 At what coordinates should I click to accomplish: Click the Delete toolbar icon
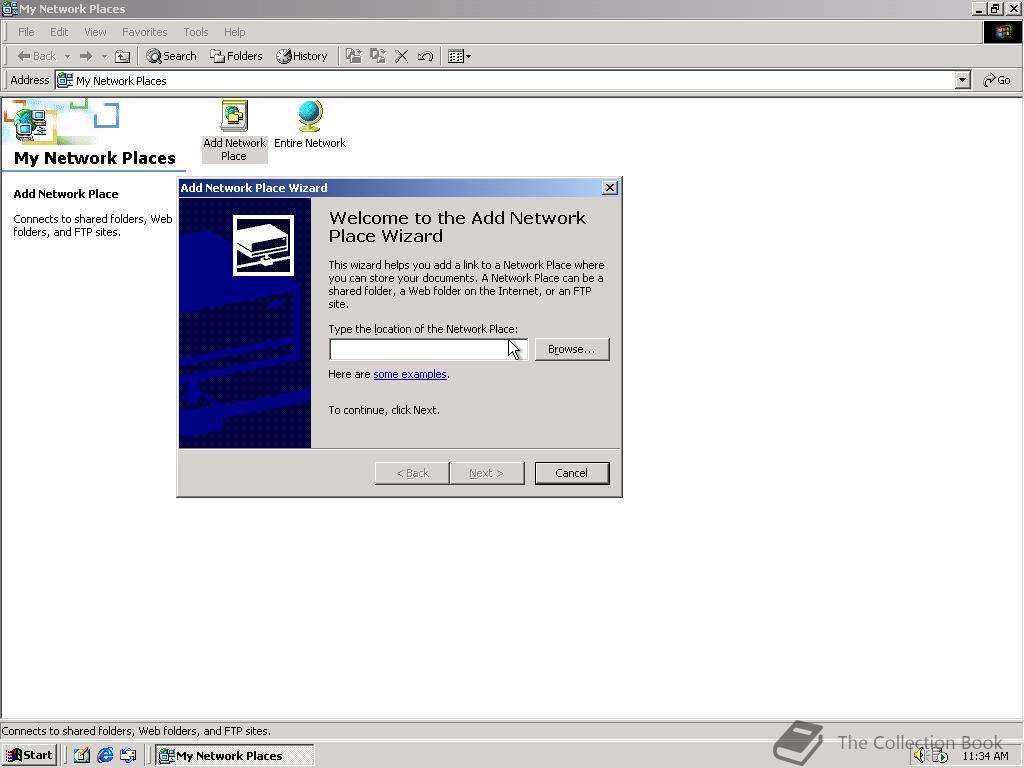(x=402, y=56)
